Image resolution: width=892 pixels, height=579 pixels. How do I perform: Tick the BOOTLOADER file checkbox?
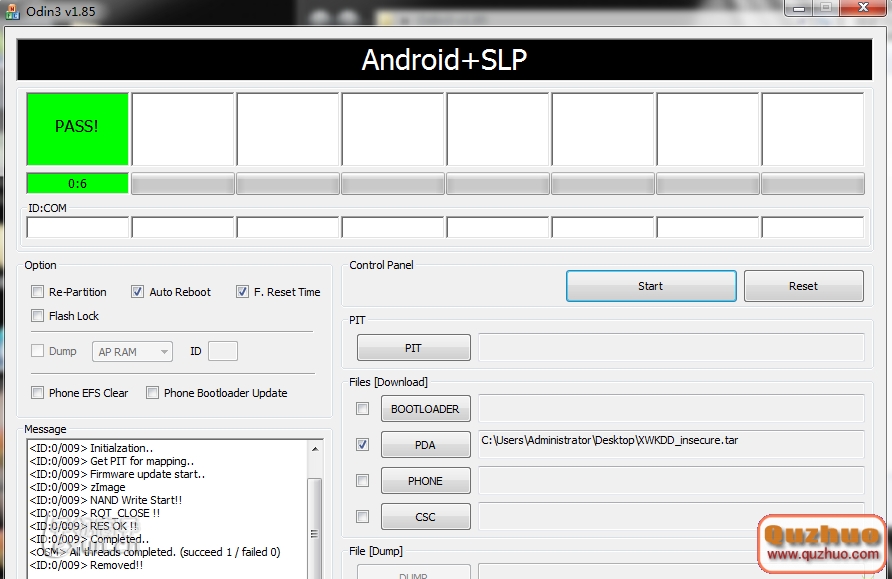coord(362,408)
